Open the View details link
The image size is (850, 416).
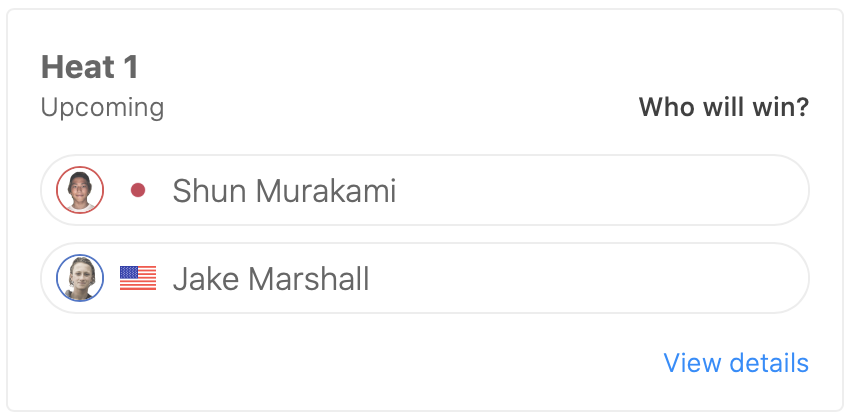pyautogui.click(x=736, y=362)
